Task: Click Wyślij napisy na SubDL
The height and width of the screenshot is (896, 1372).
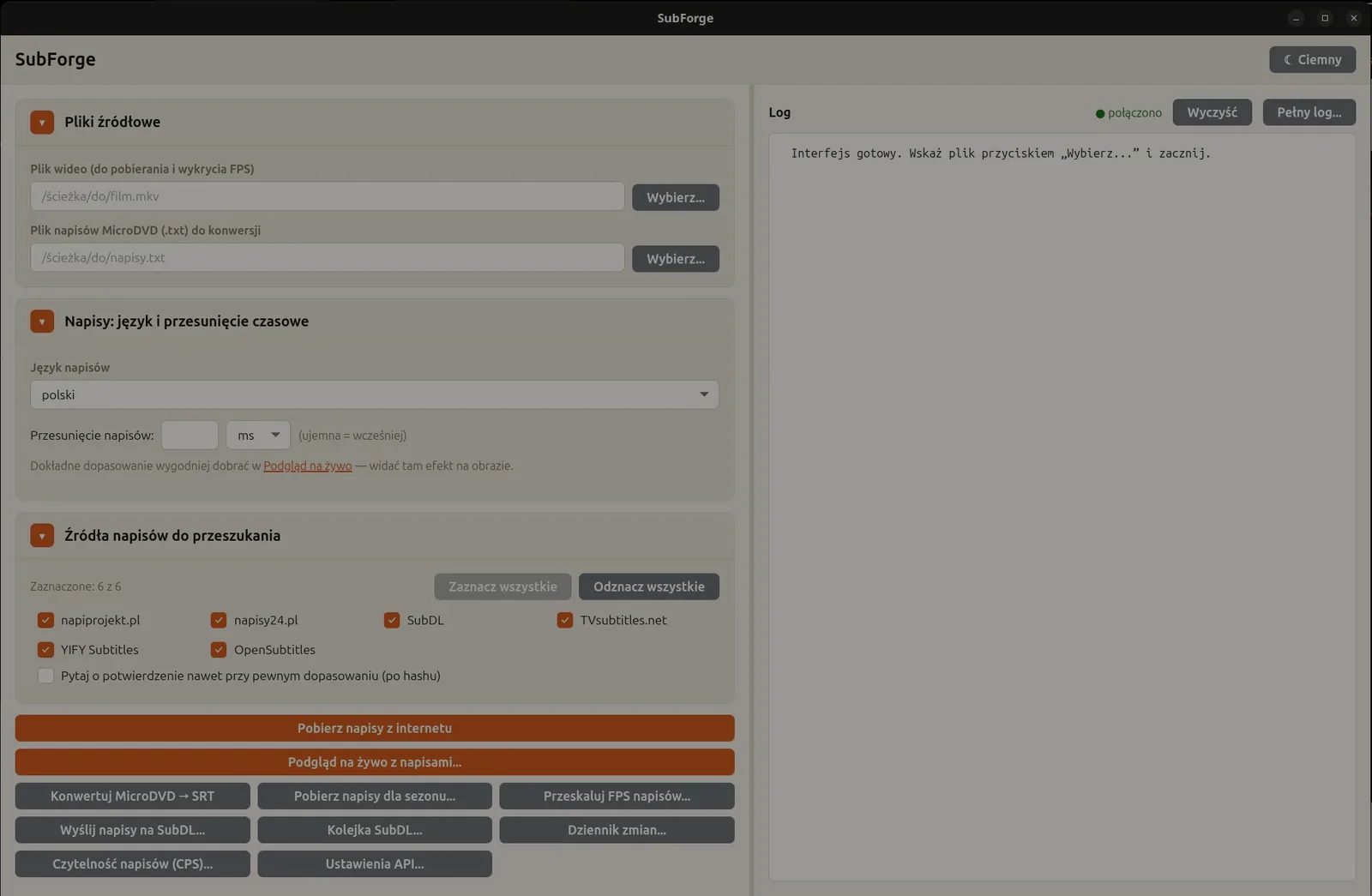Action: click(x=133, y=830)
